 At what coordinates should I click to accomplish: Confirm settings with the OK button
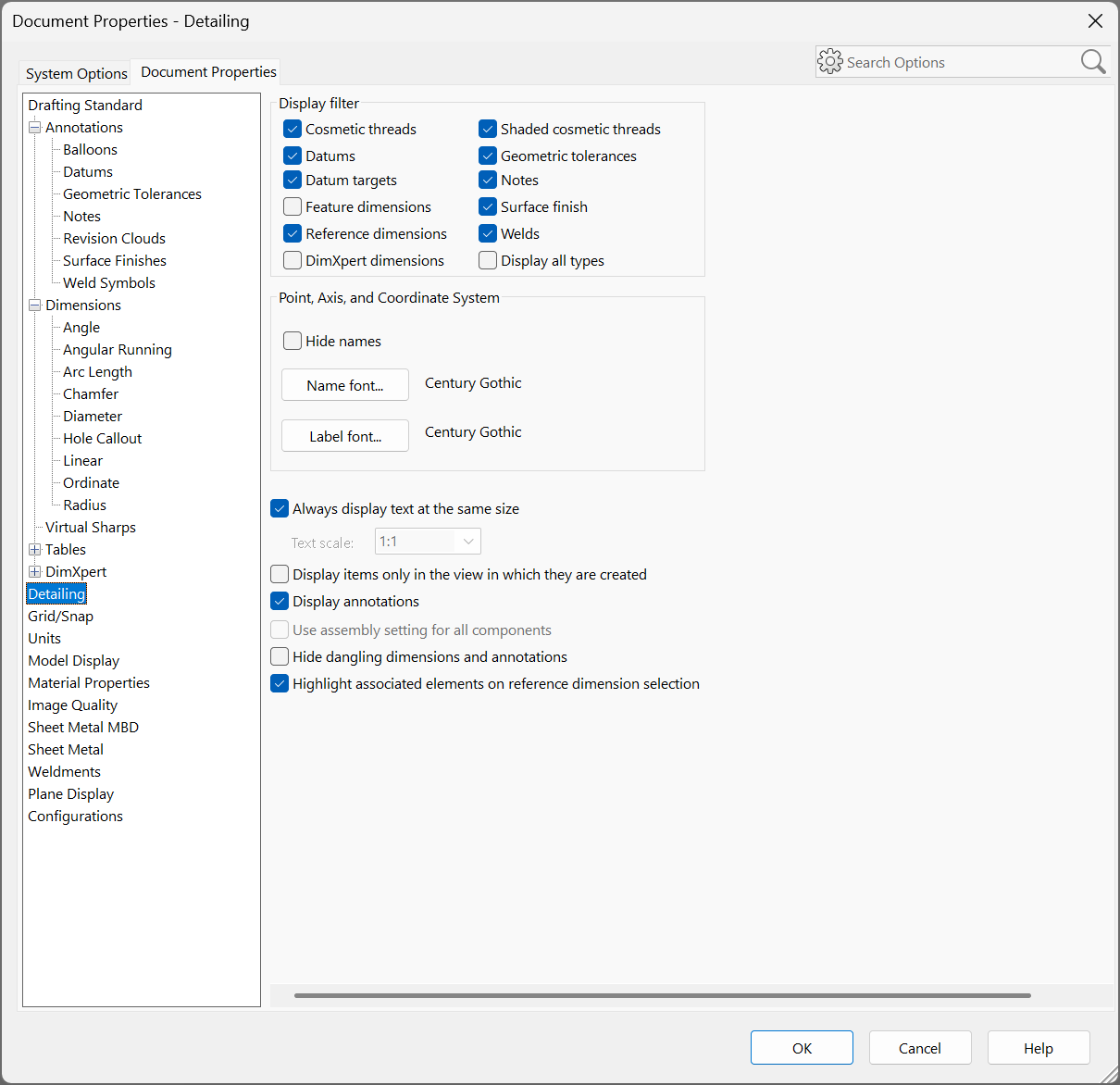pyautogui.click(x=802, y=1048)
